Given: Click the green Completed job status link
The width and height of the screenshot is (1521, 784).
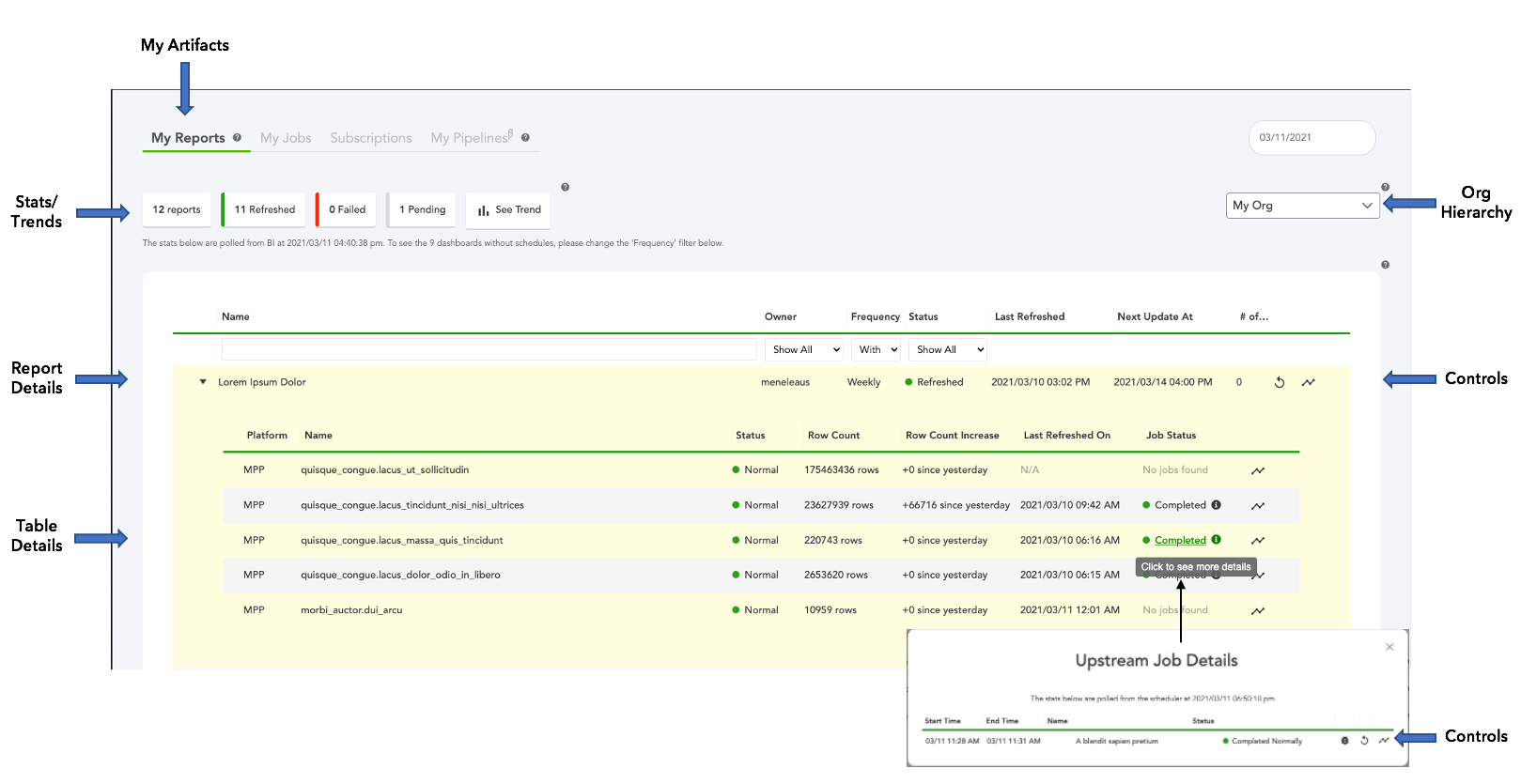Looking at the screenshot, I should (1180, 540).
